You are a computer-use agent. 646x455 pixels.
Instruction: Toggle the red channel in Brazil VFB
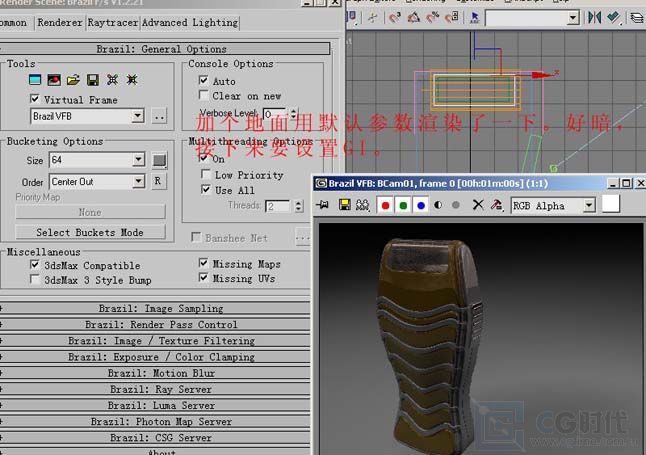(x=385, y=205)
